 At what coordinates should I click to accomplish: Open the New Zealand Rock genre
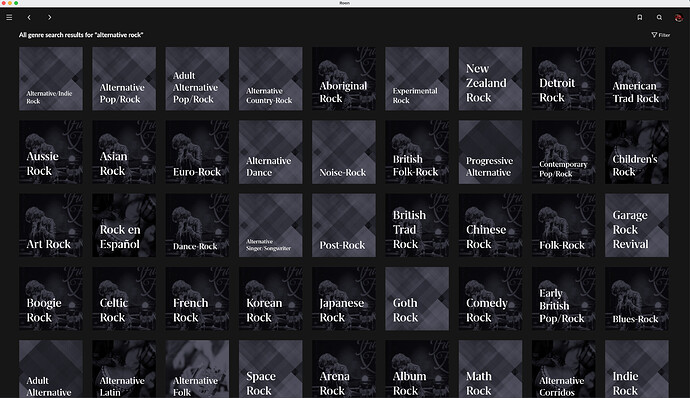(x=490, y=79)
